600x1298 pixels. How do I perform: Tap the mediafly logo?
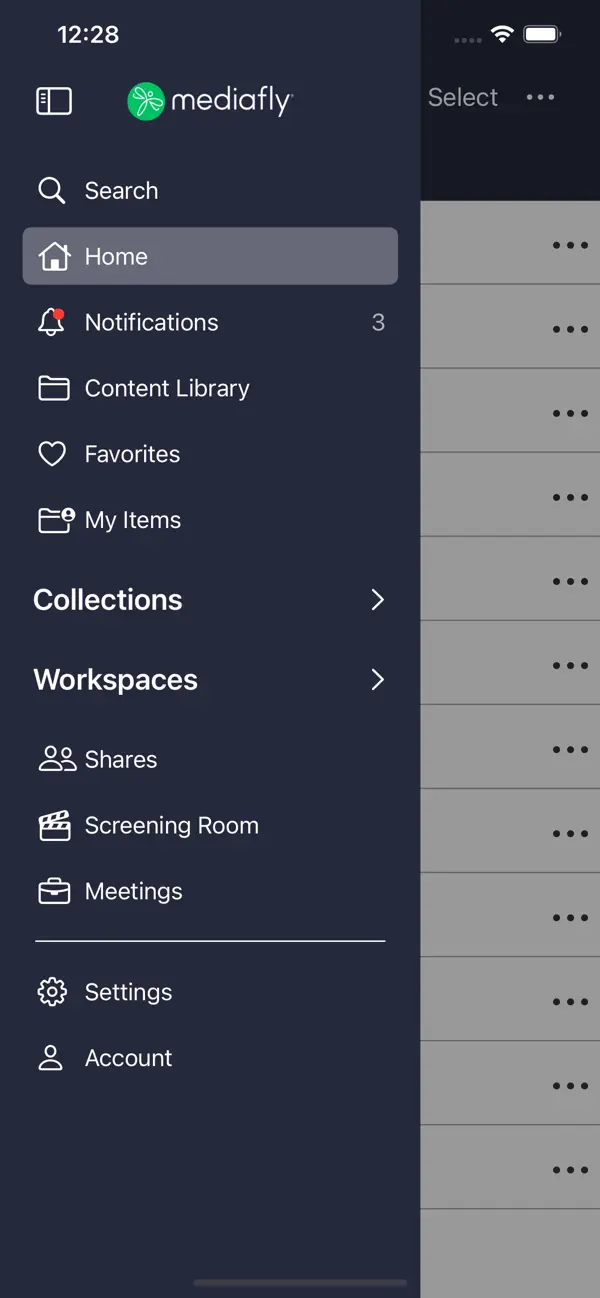click(210, 101)
